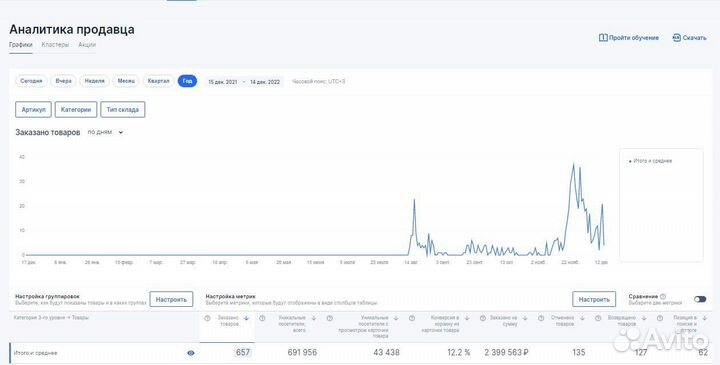
Task: Click help icon beside посетители с просмотром карточки
Action: coord(330,318)
